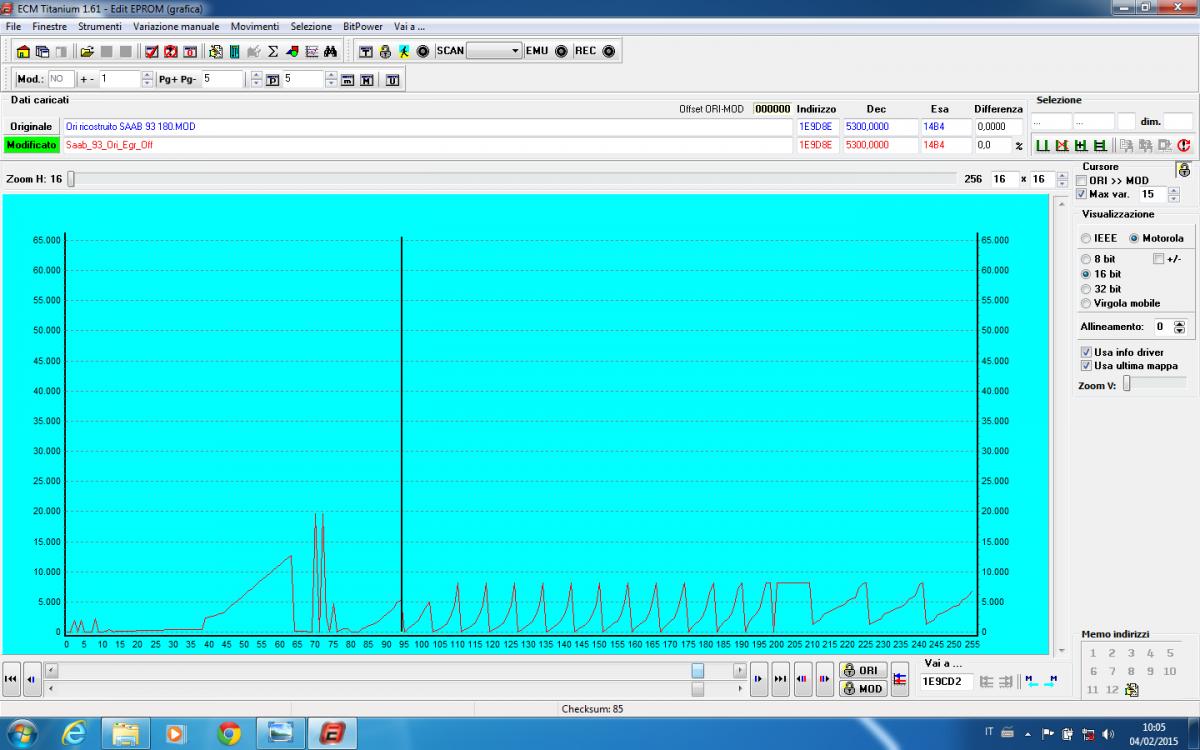Click the open folder toolbar icon
Viewport: 1200px width, 750px height.
coord(87,51)
